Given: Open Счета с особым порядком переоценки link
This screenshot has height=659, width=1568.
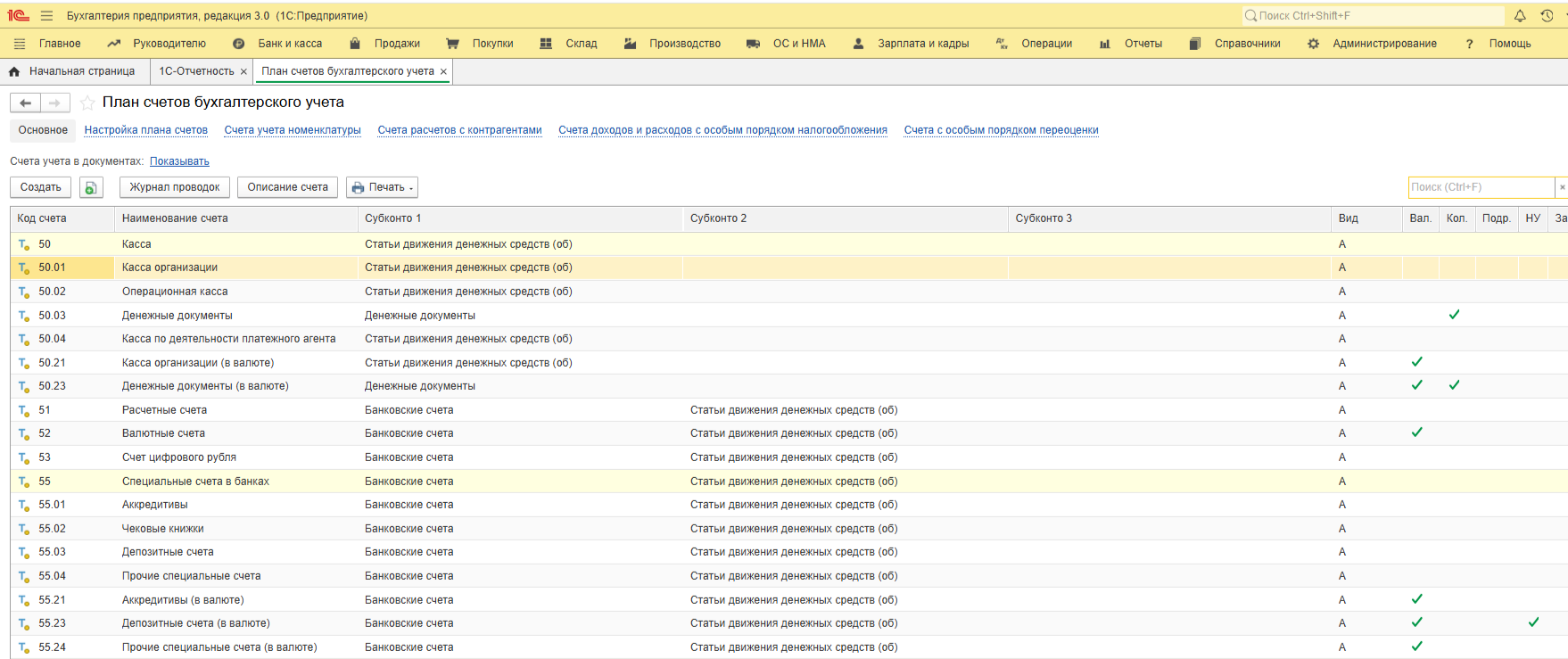Looking at the screenshot, I should (1002, 130).
